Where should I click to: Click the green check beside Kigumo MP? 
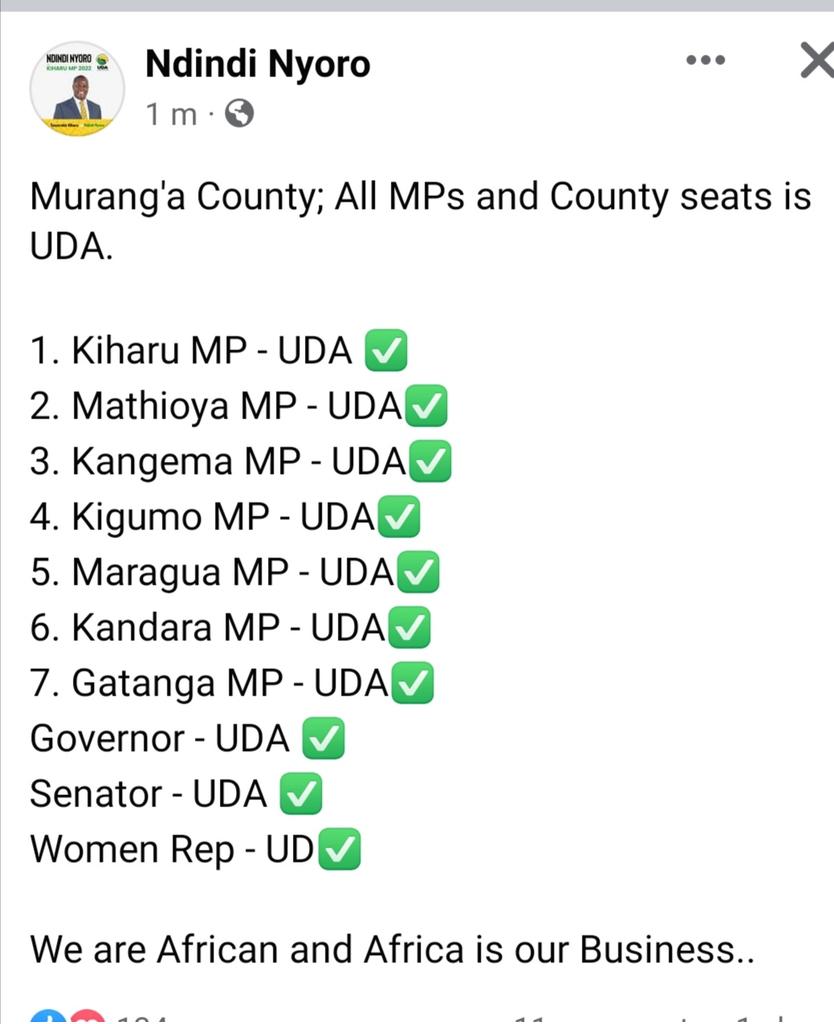pyautogui.click(x=398, y=517)
